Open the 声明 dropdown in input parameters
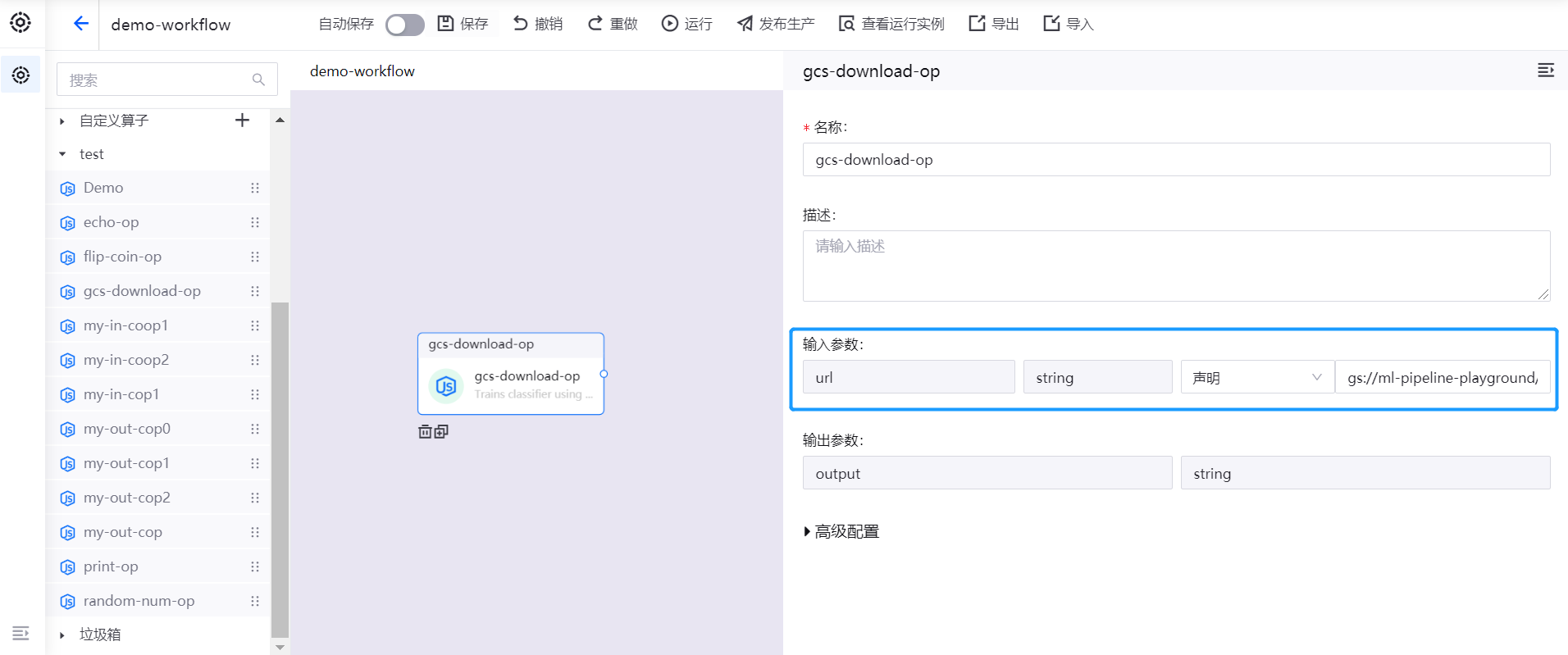This screenshot has width=1568, height=655. [x=1256, y=377]
